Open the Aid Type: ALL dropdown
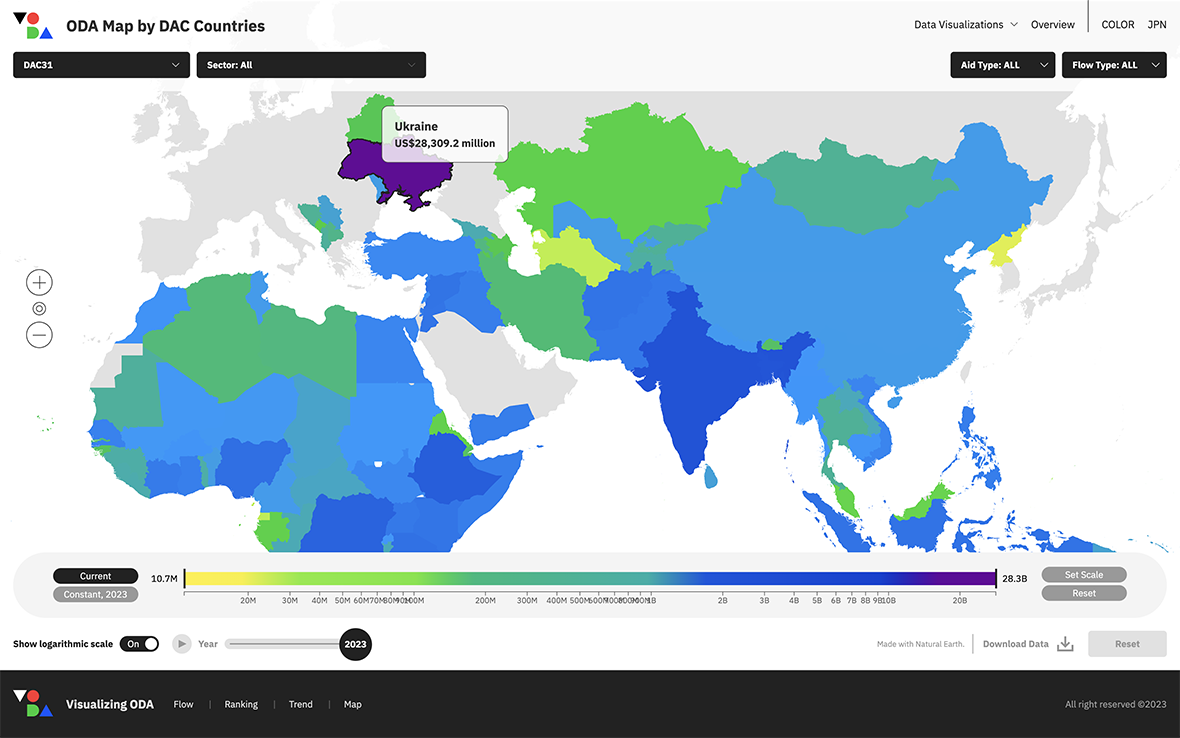 point(1002,65)
